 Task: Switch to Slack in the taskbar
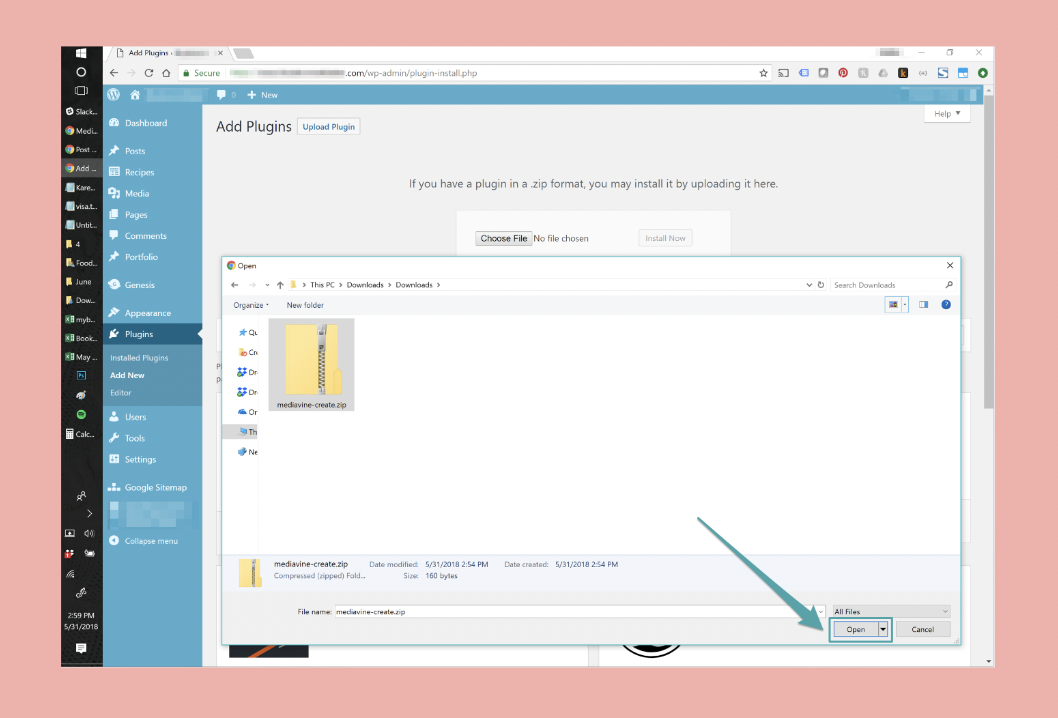pyautogui.click(x=81, y=111)
